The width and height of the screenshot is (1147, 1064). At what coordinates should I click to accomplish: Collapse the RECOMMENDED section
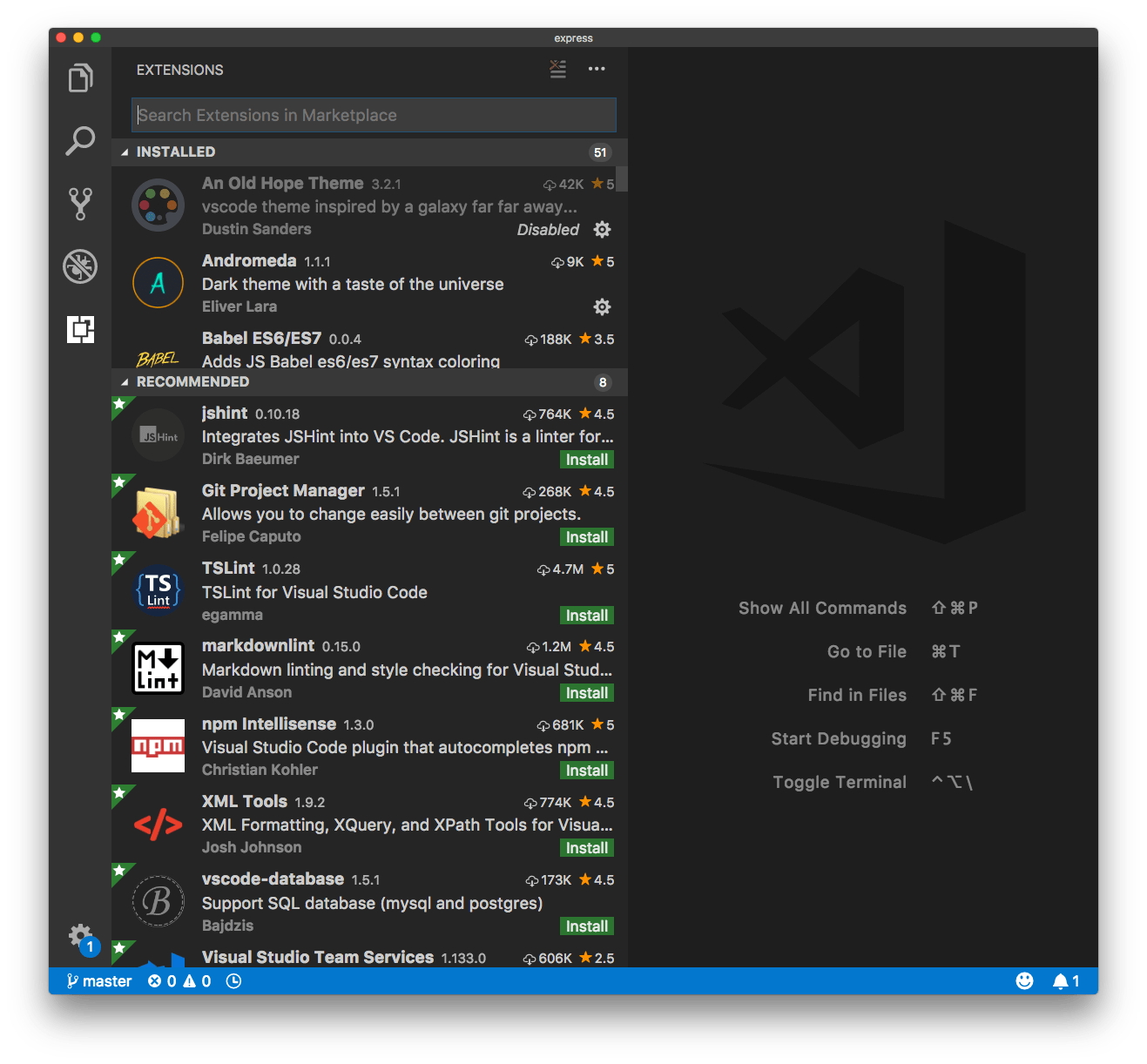(x=369, y=382)
